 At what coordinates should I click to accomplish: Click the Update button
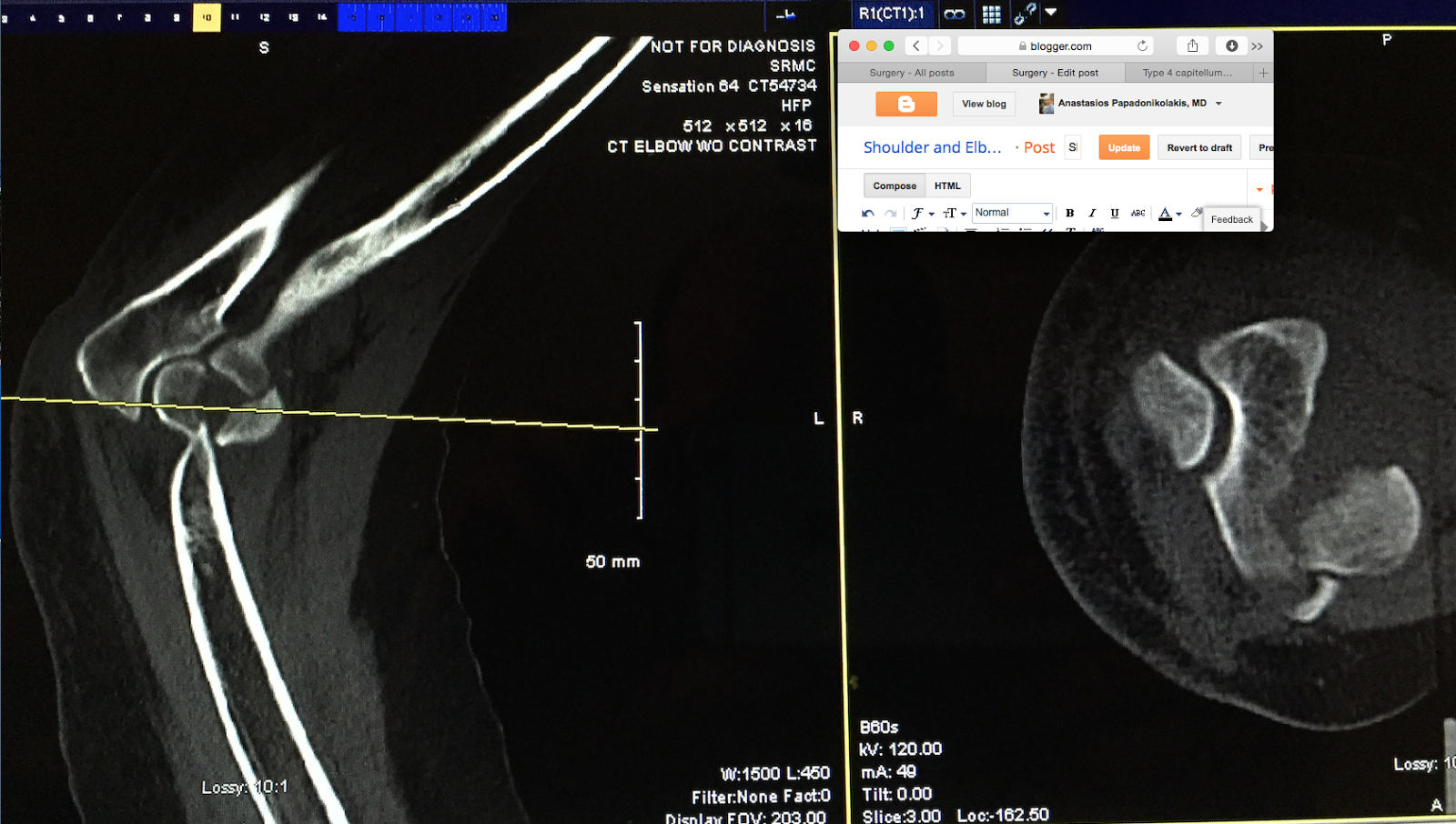pyautogui.click(x=1124, y=146)
